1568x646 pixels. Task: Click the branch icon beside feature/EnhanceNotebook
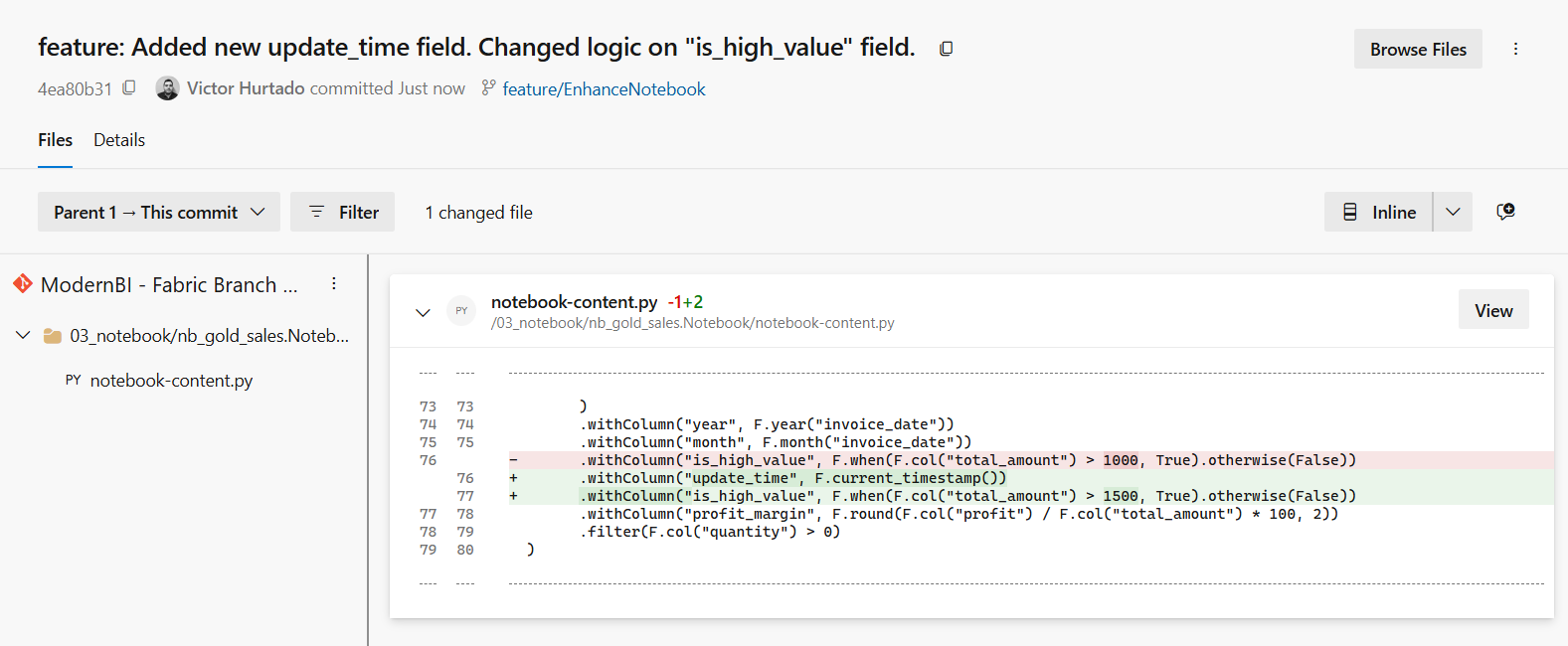point(488,88)
